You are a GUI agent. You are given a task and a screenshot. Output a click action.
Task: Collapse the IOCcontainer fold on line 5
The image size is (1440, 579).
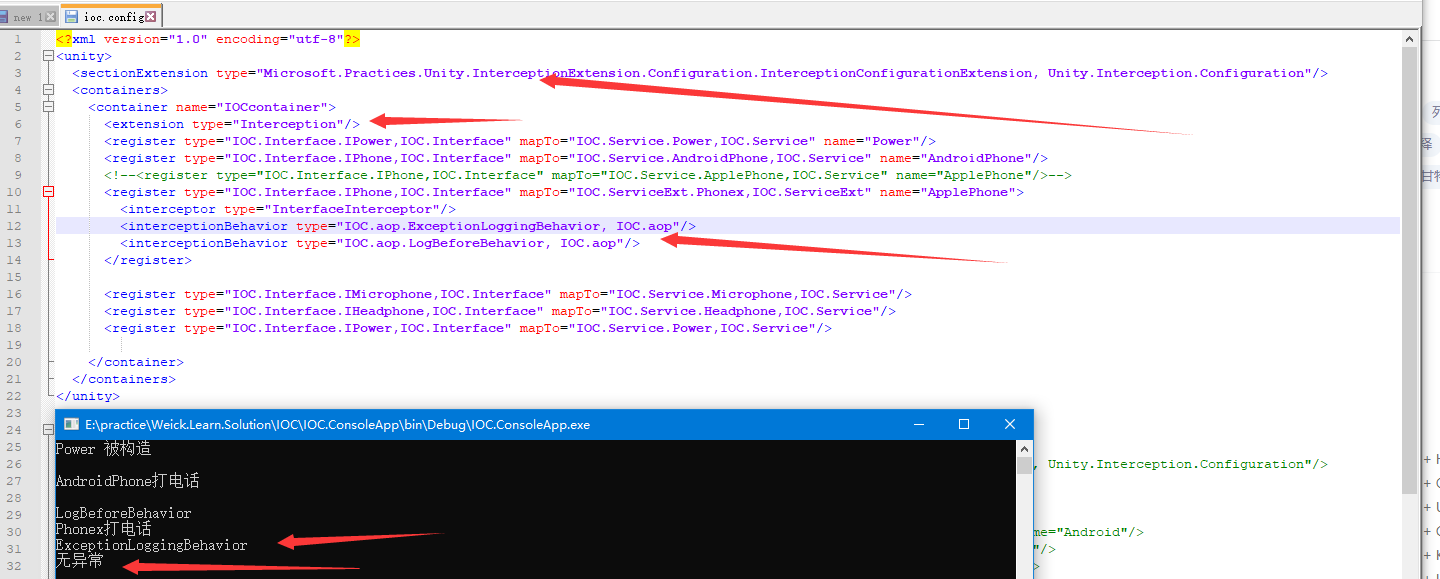48,106
